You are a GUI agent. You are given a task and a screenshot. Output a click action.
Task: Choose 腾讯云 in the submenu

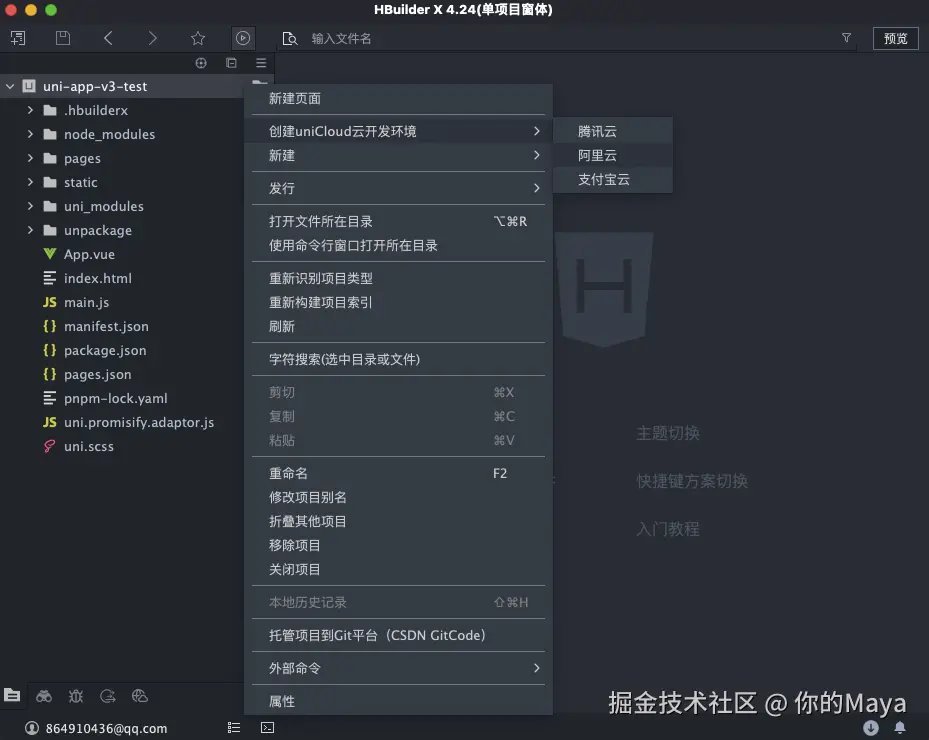click(x=613, y=131)
